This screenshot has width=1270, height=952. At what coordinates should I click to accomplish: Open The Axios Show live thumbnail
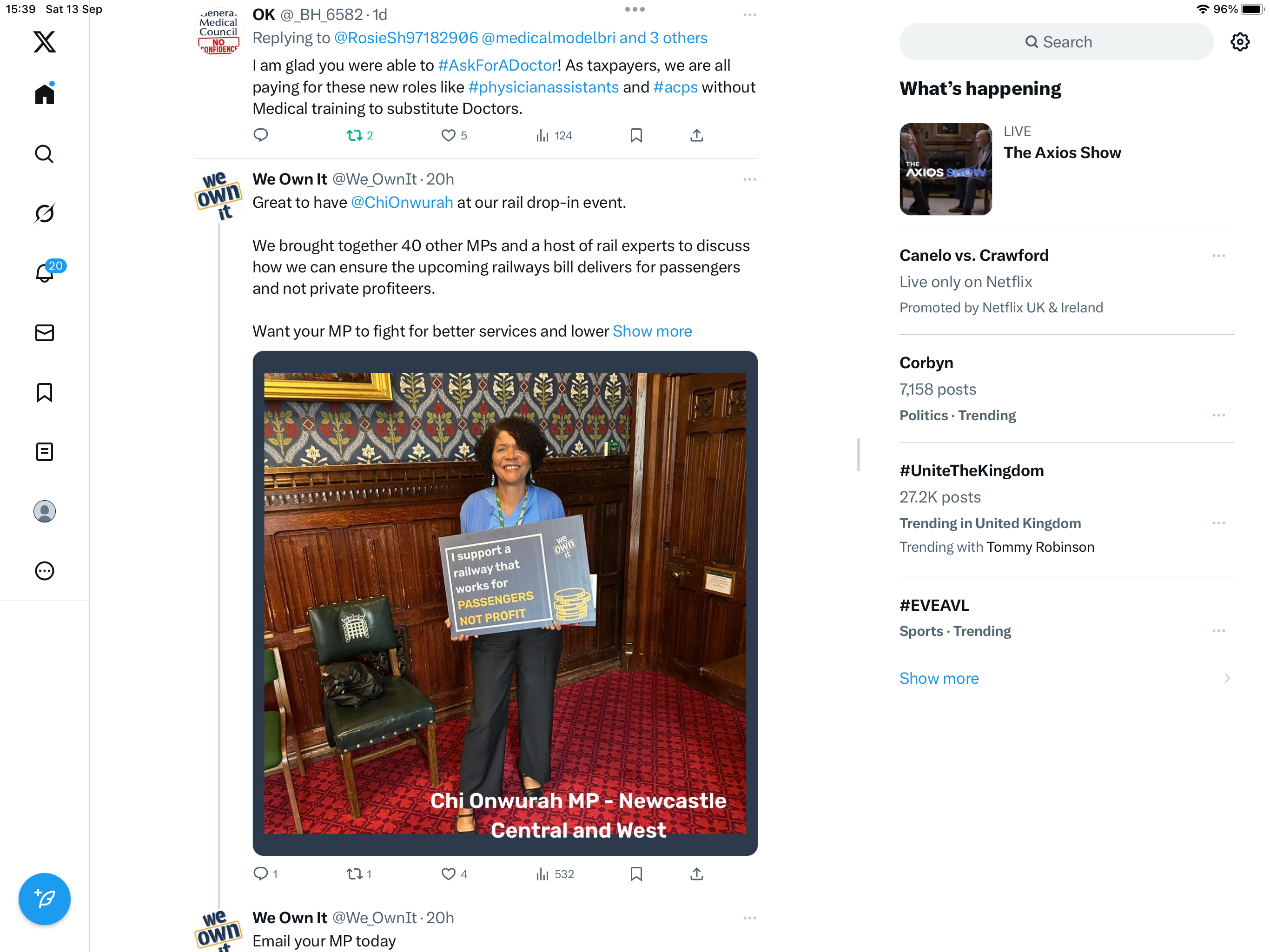pos(946,169)
